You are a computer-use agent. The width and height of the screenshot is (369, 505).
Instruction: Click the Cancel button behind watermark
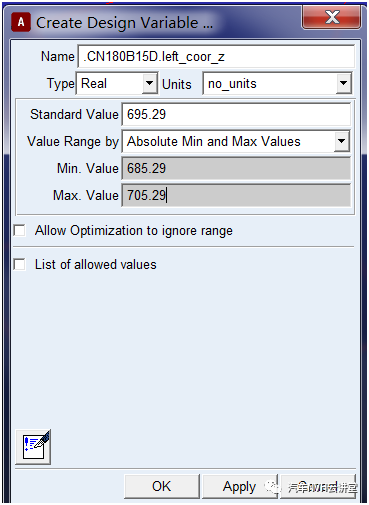coord(318,486)
